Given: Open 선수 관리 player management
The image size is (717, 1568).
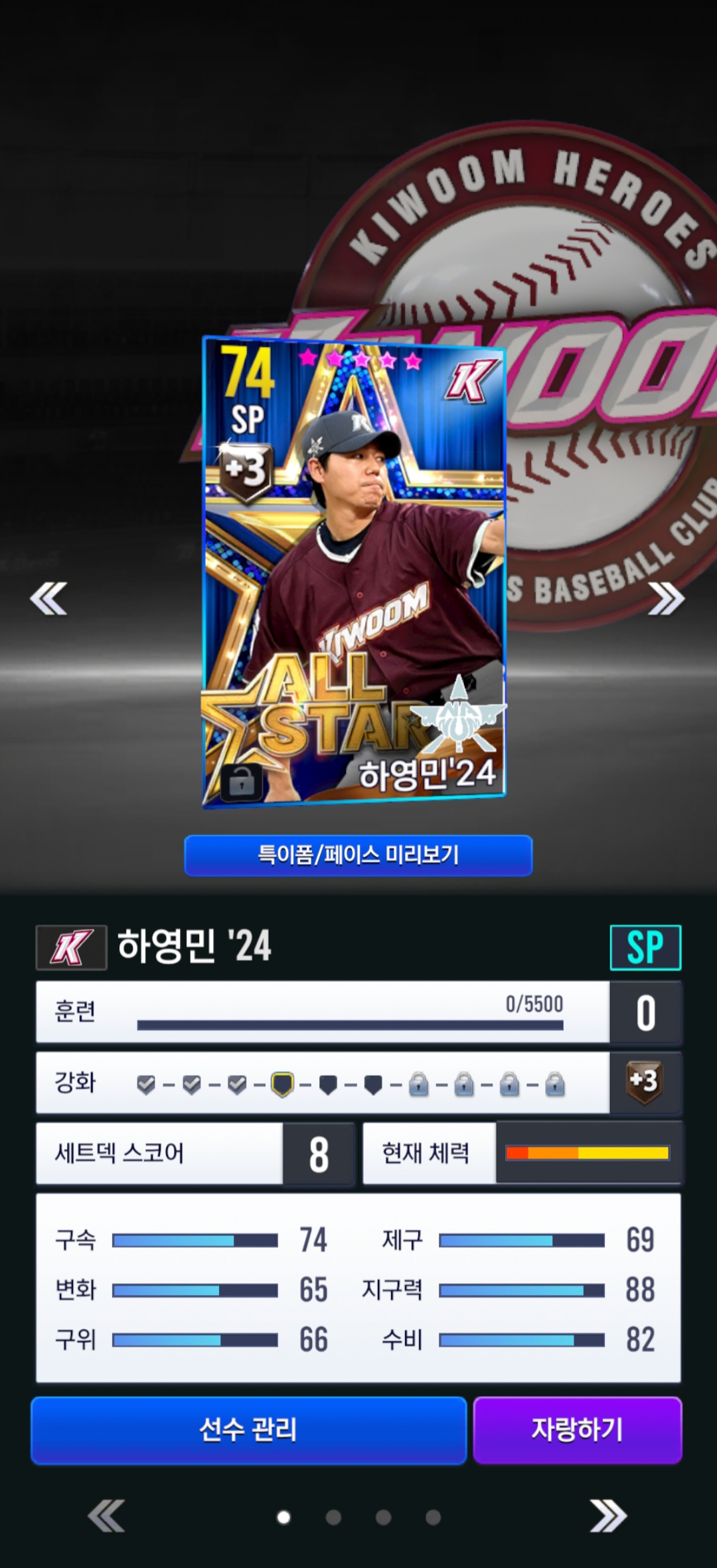Looking at the screenshot, I should click(248, 1430).
